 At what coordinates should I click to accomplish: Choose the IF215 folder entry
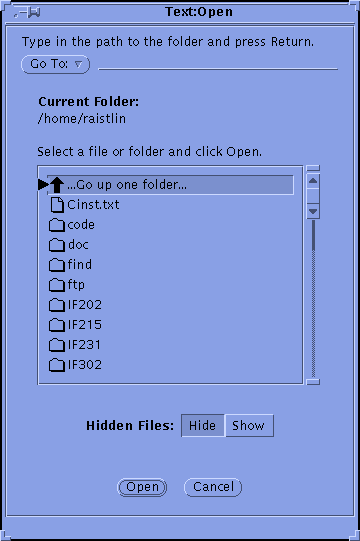tap(75, 325)
